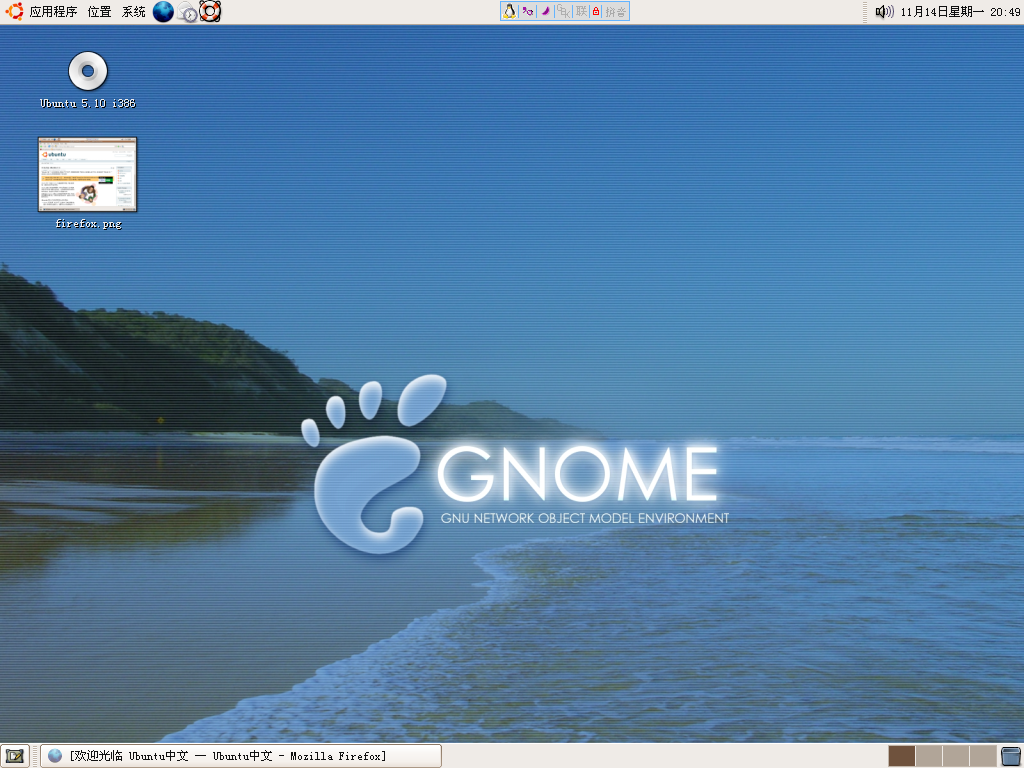Image resolution: width=1024 pixels, height=768 pixels.
Task: Toggle the purple half-moon half-width icon
Action: 545,11
